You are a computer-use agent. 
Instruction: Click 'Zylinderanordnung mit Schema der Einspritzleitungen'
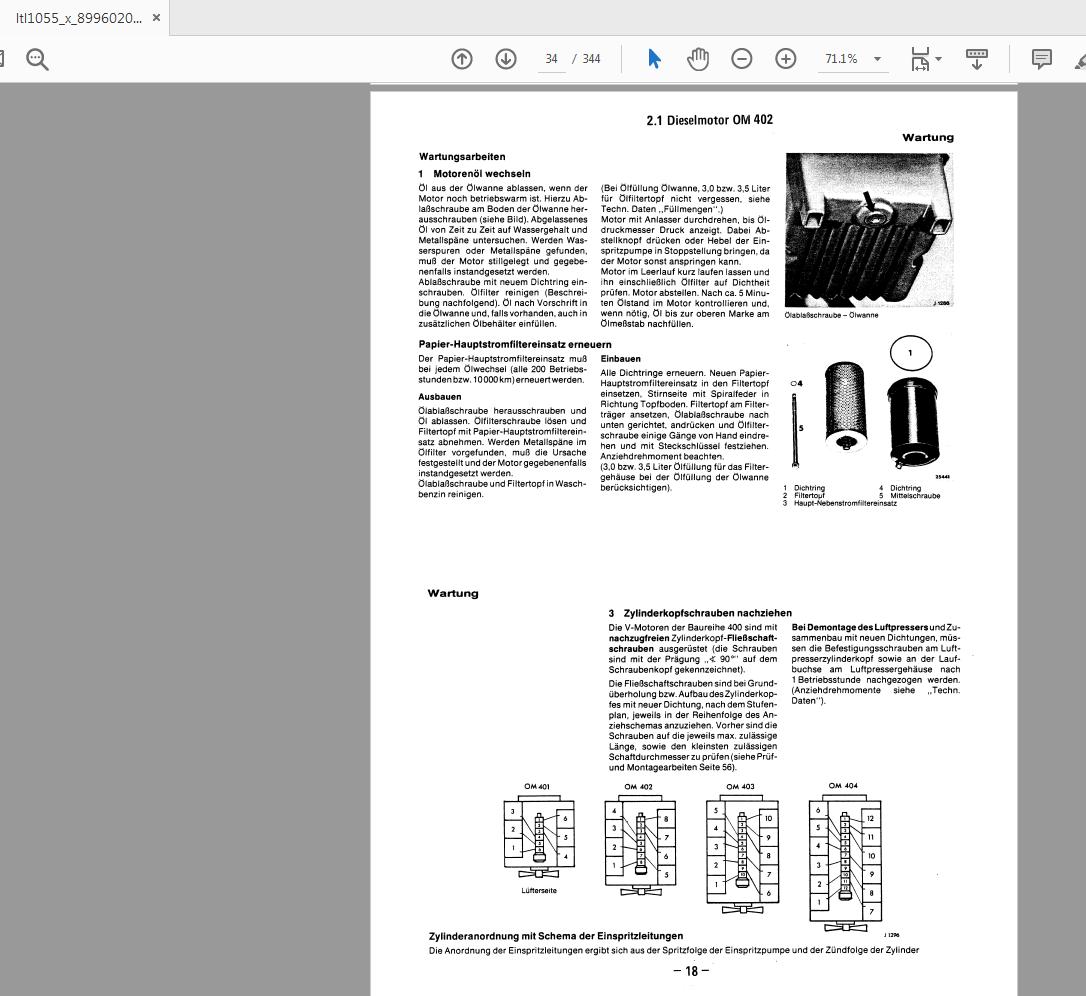[x=556, y=936]
